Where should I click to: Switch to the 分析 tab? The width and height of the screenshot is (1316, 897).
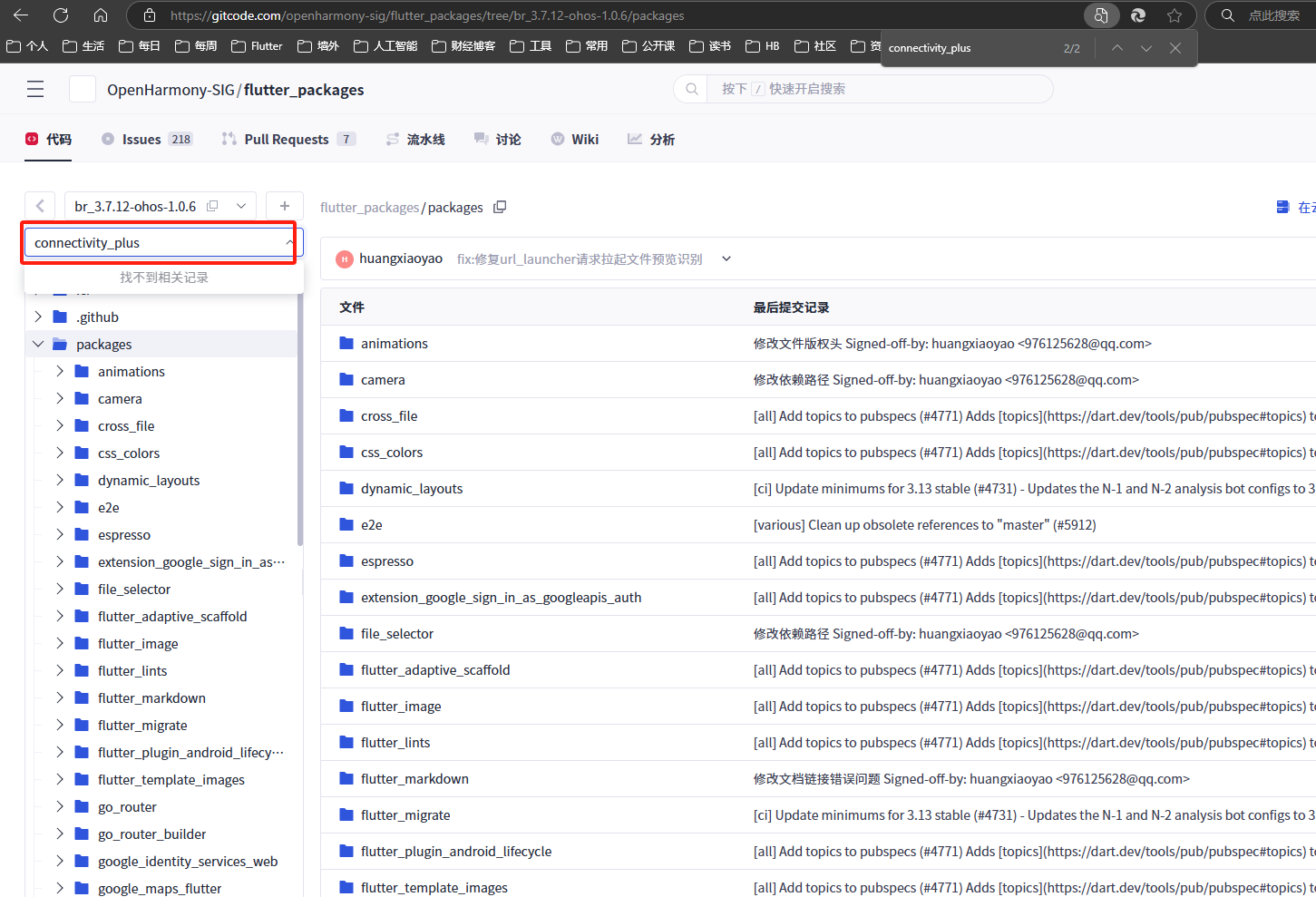[x=651, y=139]
